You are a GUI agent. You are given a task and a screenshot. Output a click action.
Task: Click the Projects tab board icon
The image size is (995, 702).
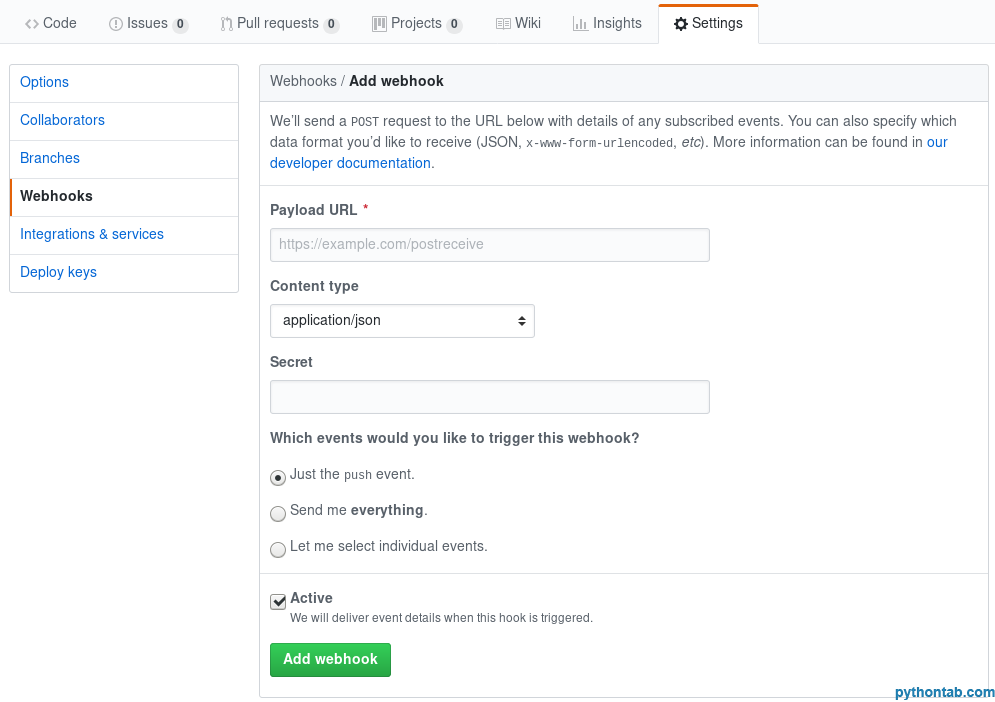[379, 24]
